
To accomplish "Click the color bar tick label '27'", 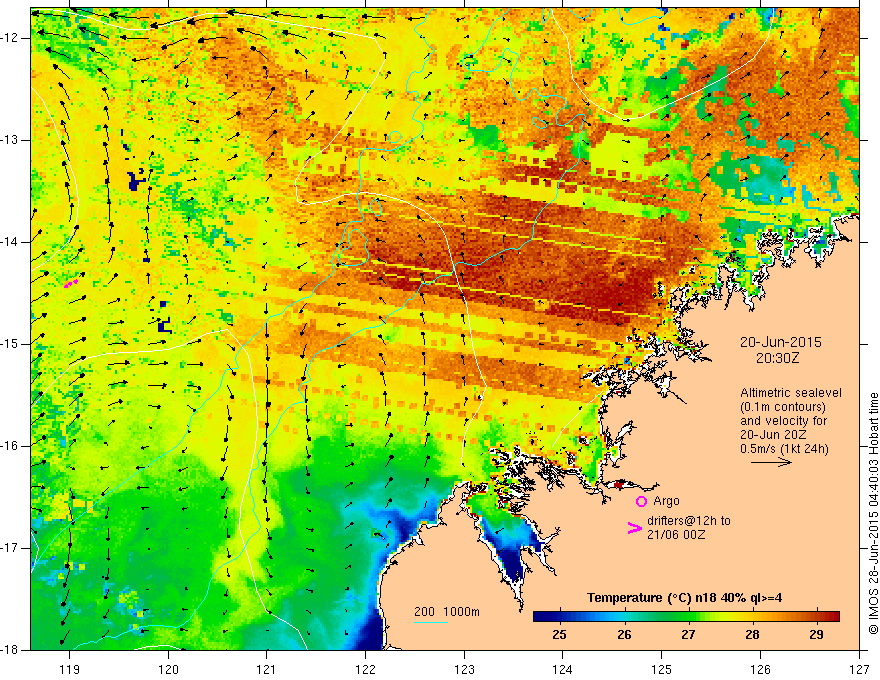I will coord(688,635).
